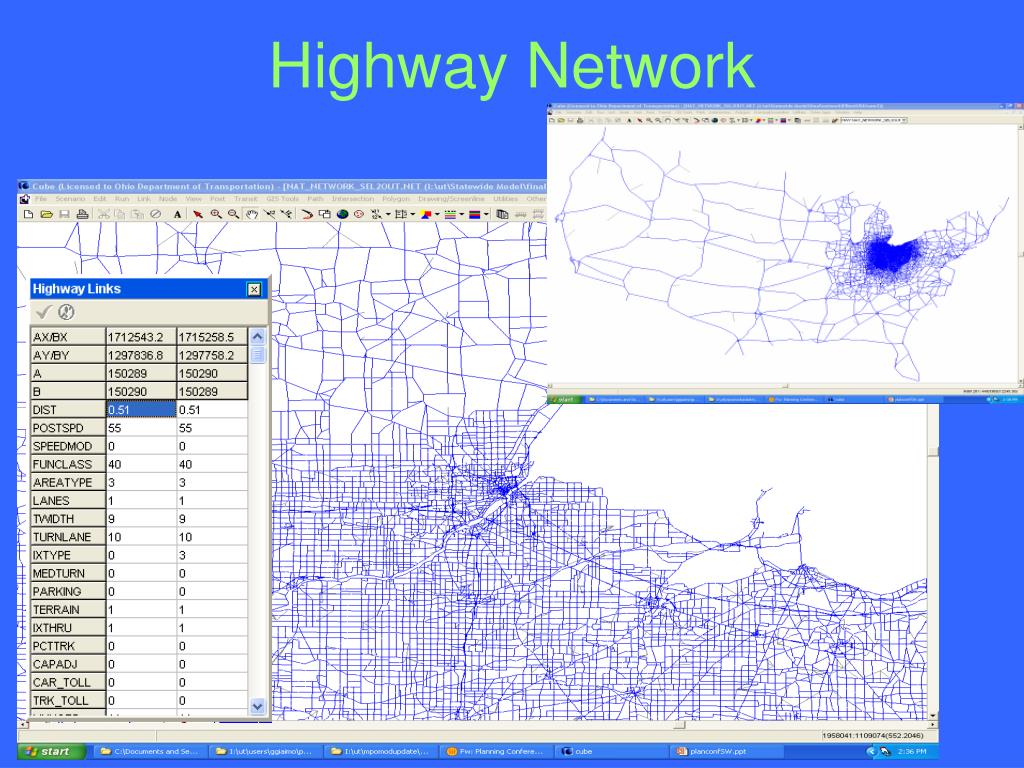
Task: Click Highway Links scrollbar down arrow
Action: (257, 706)
